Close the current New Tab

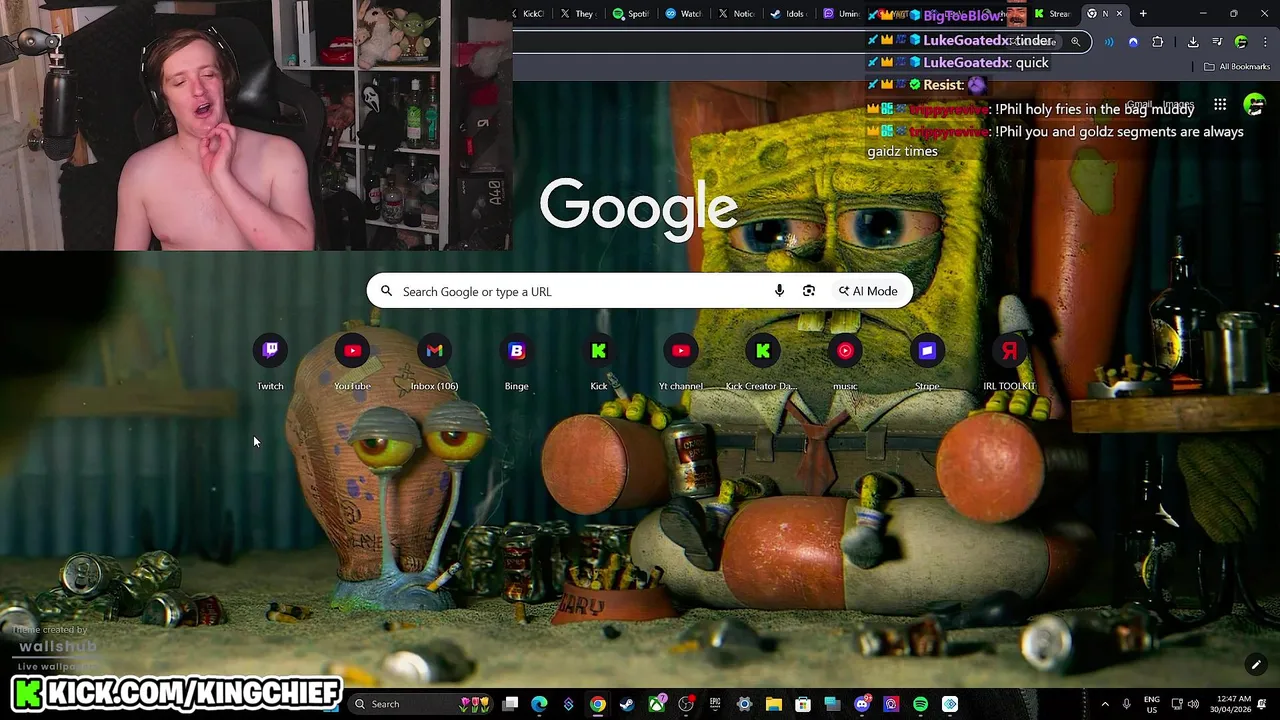(x=1119, y=14)
